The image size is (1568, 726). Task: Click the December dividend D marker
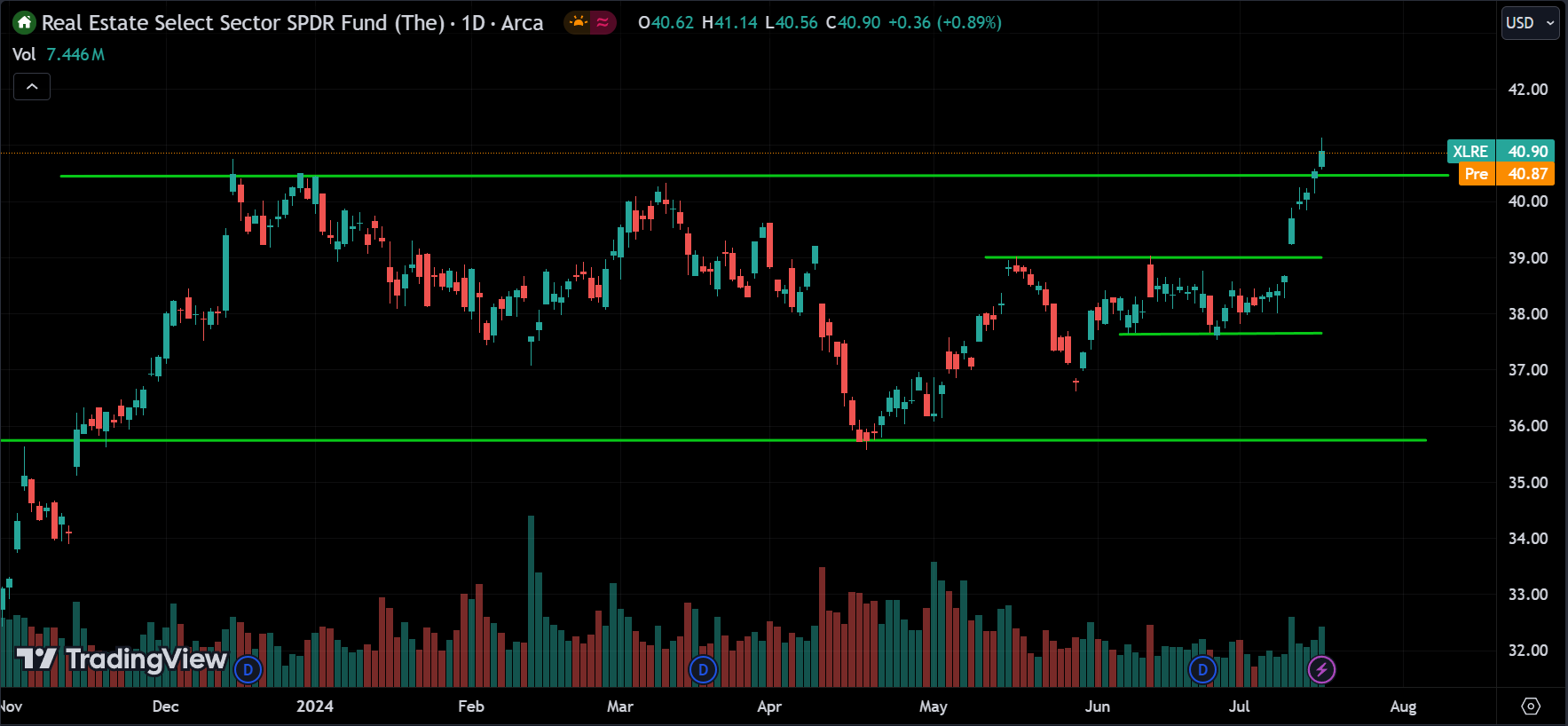pos(248,669)
